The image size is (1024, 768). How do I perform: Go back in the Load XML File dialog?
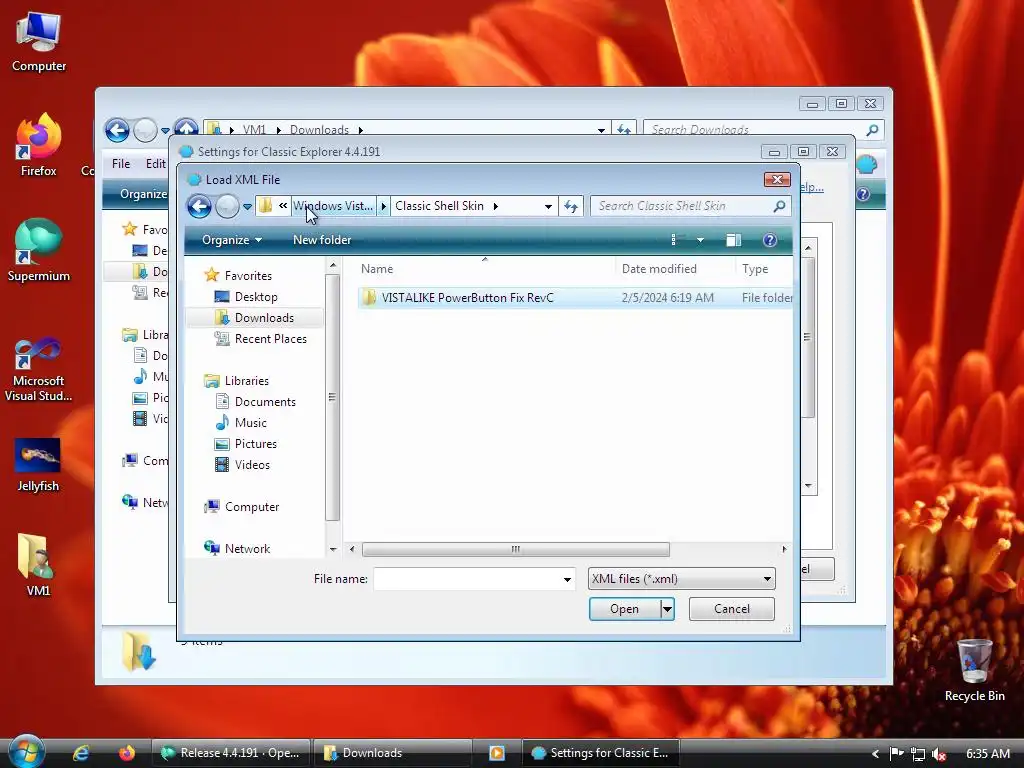point(199,206)
